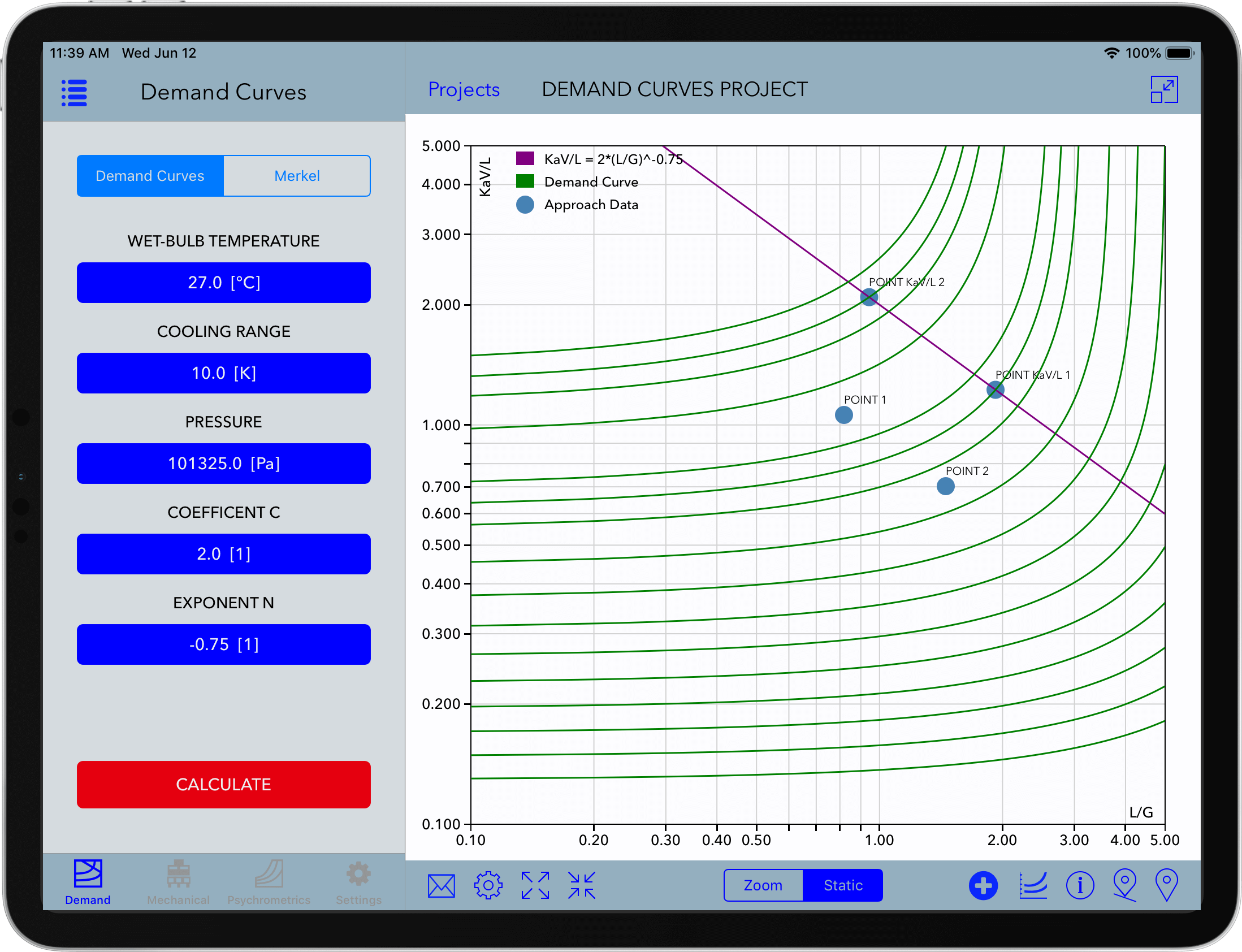Toggle to the Merkel calculation mode

click(x=297, y=176)
